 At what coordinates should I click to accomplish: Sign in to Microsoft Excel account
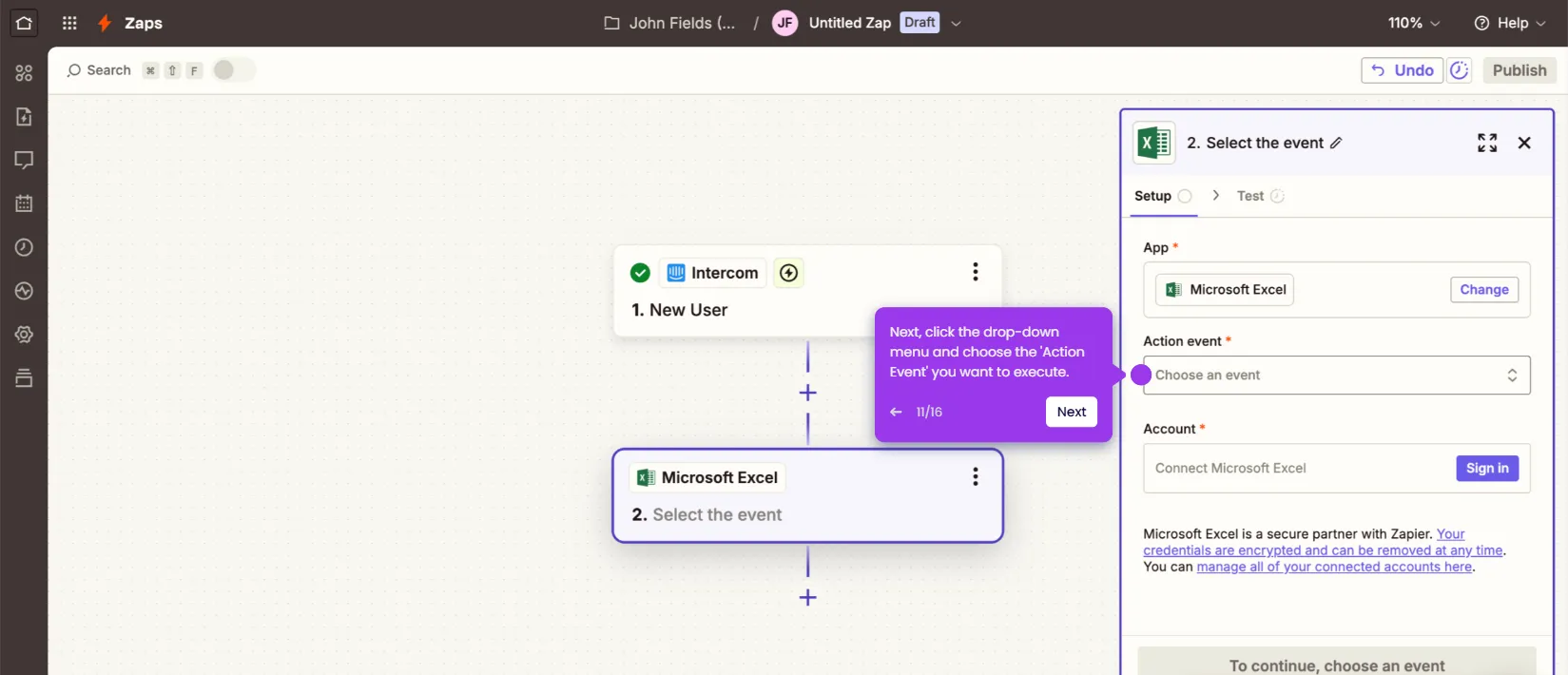(1487, 468)
